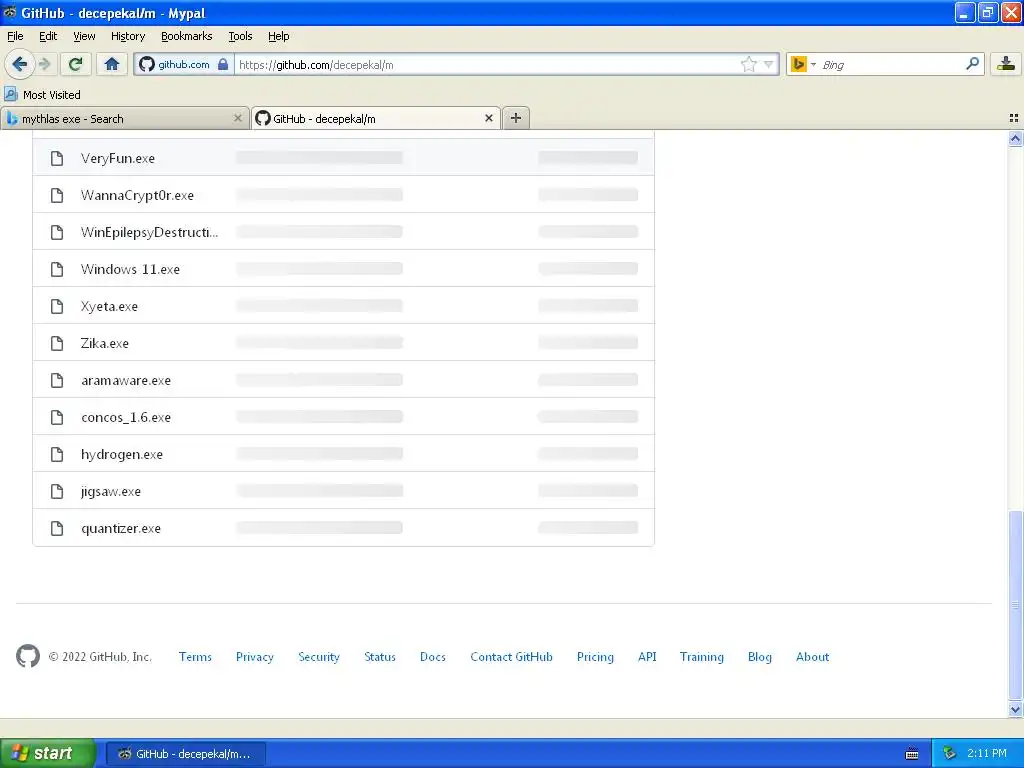
Task: Click the file icon beside hydrogen.exe
Action: tap(57, 454)
